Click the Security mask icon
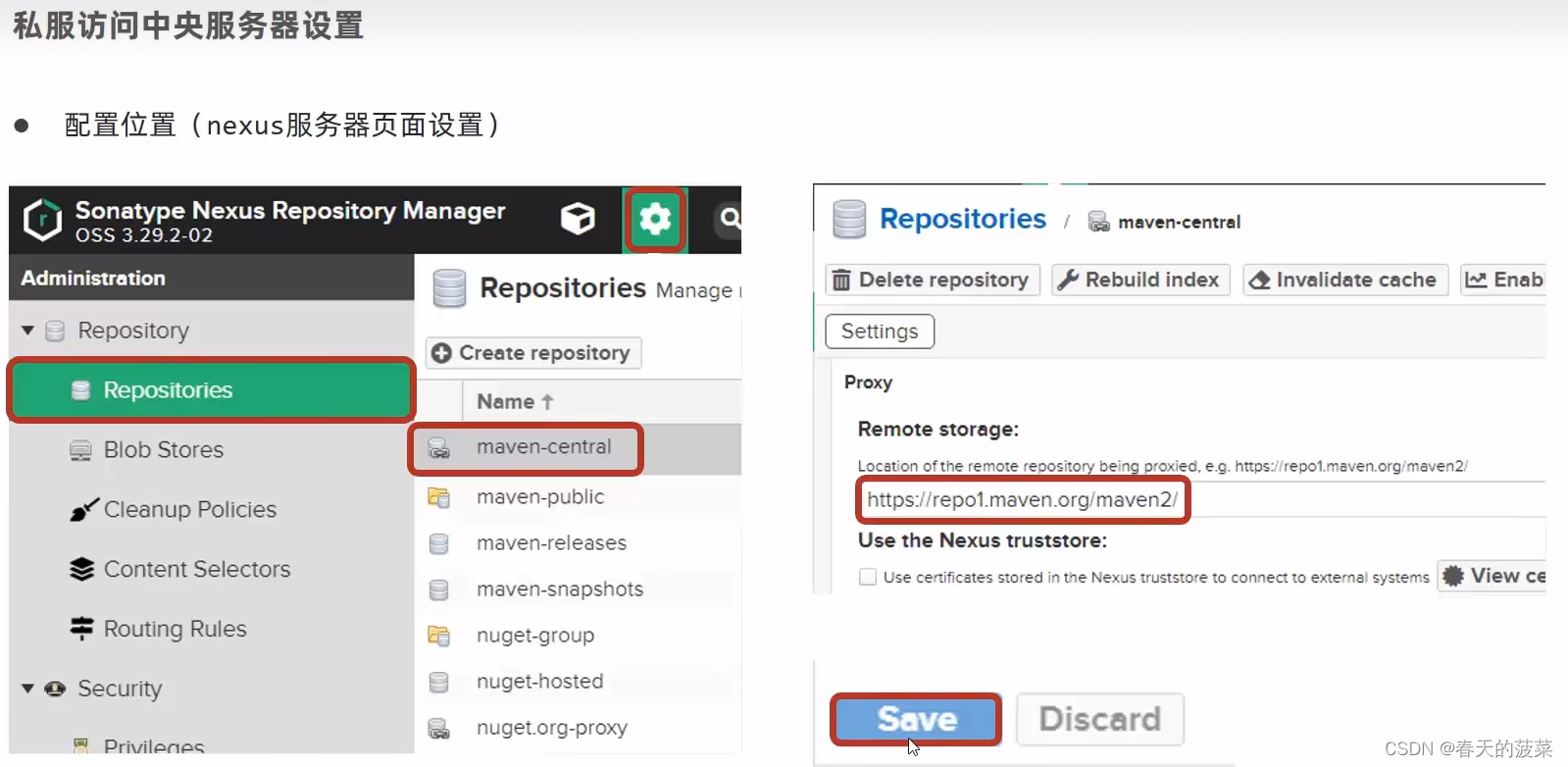Image resolution: width=1568 pixels, height=767 pixels. coord(55,689)
